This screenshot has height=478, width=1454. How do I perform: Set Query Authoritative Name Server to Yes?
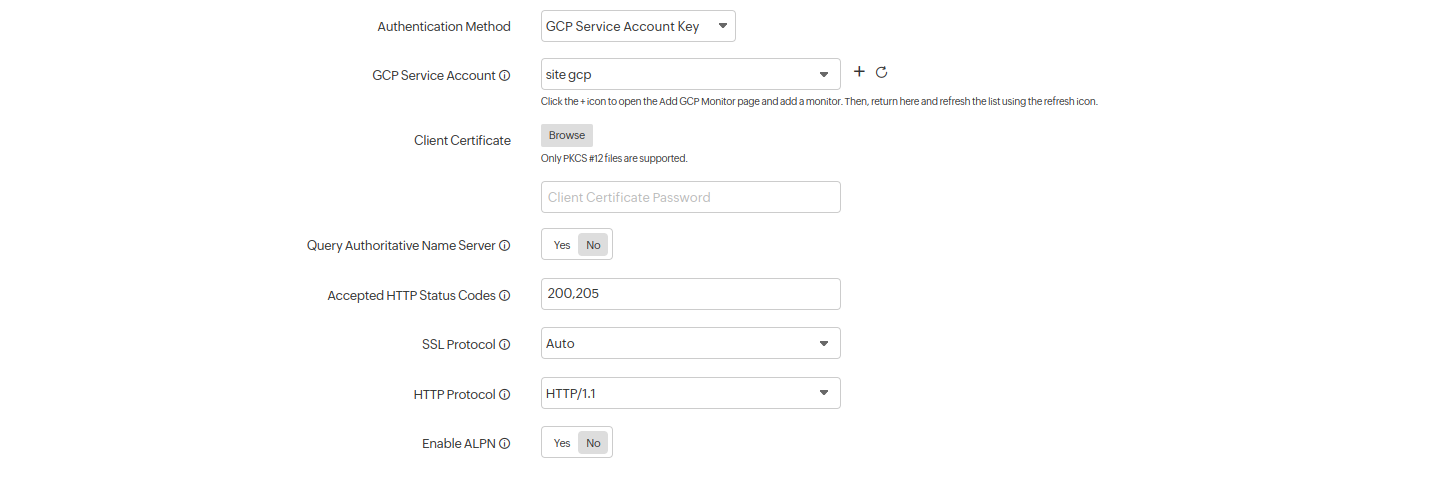click(x=562, y=245)
